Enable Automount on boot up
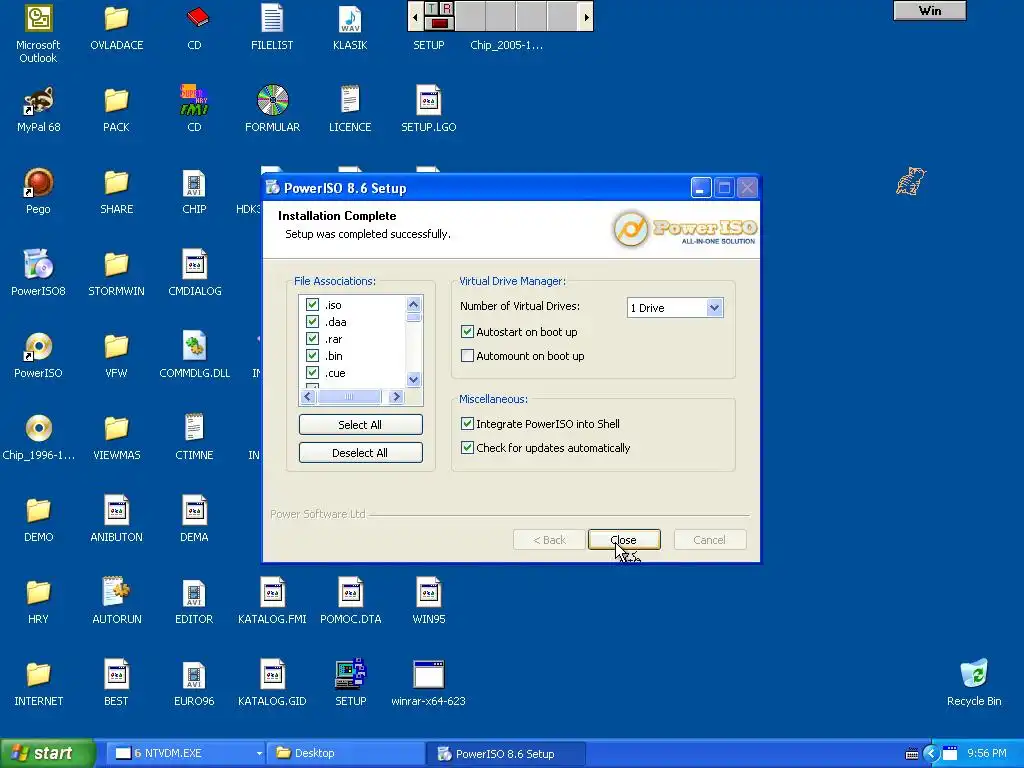This screenshot has height=768, width=1024. 467,356
